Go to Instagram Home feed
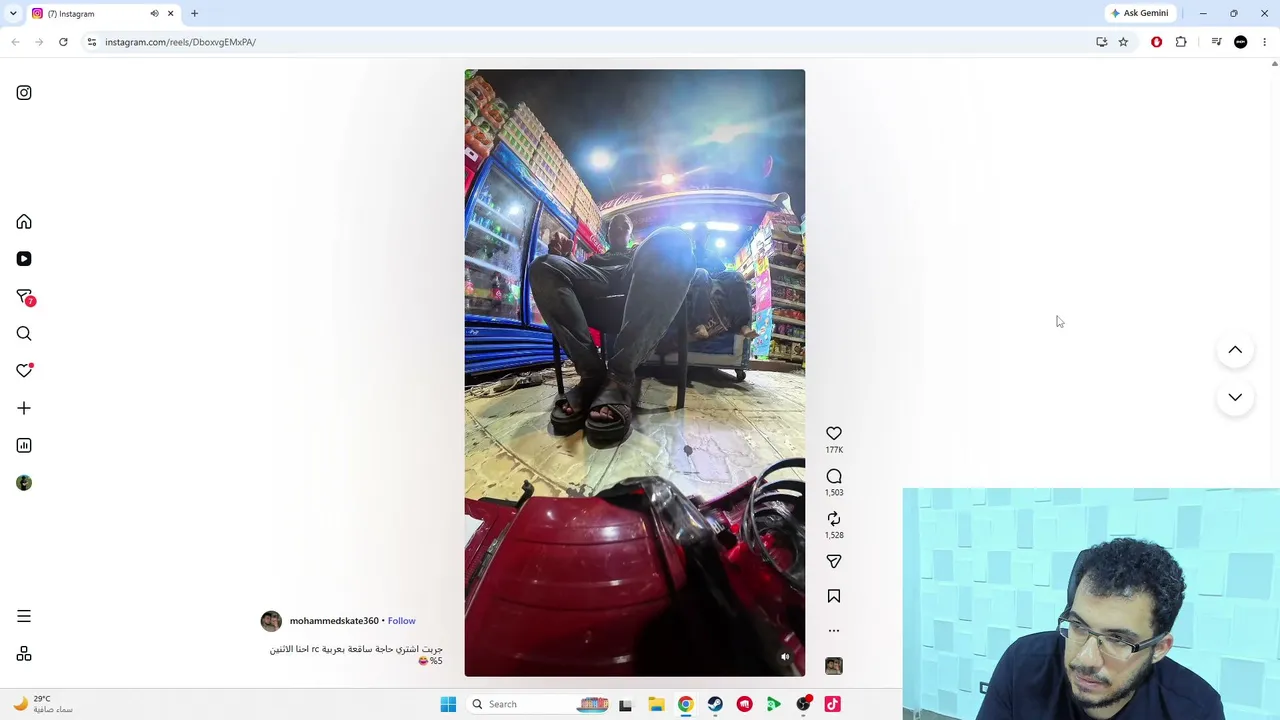 click(x=24, y=222)
